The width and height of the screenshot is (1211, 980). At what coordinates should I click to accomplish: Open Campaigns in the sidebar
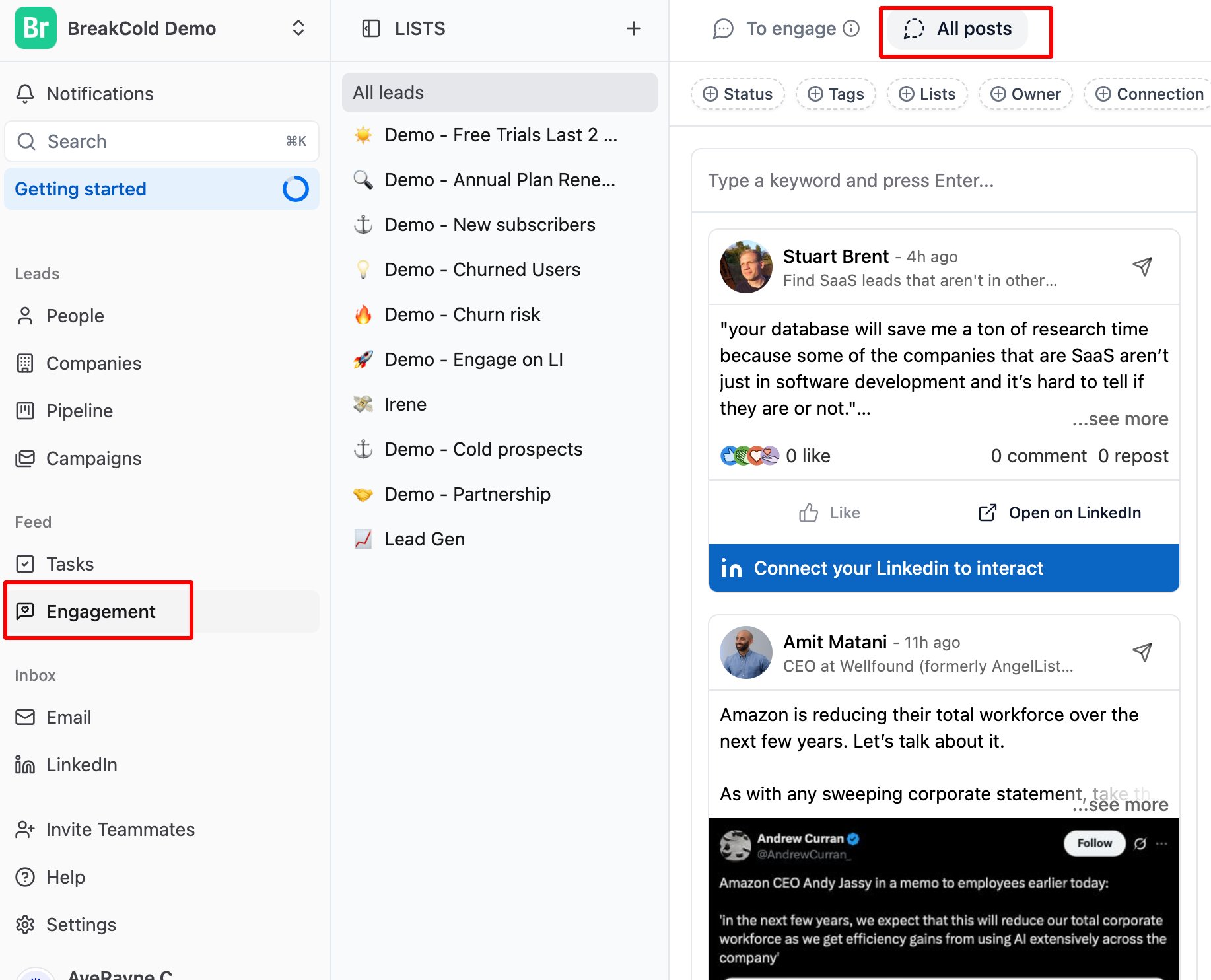[162, 458]
